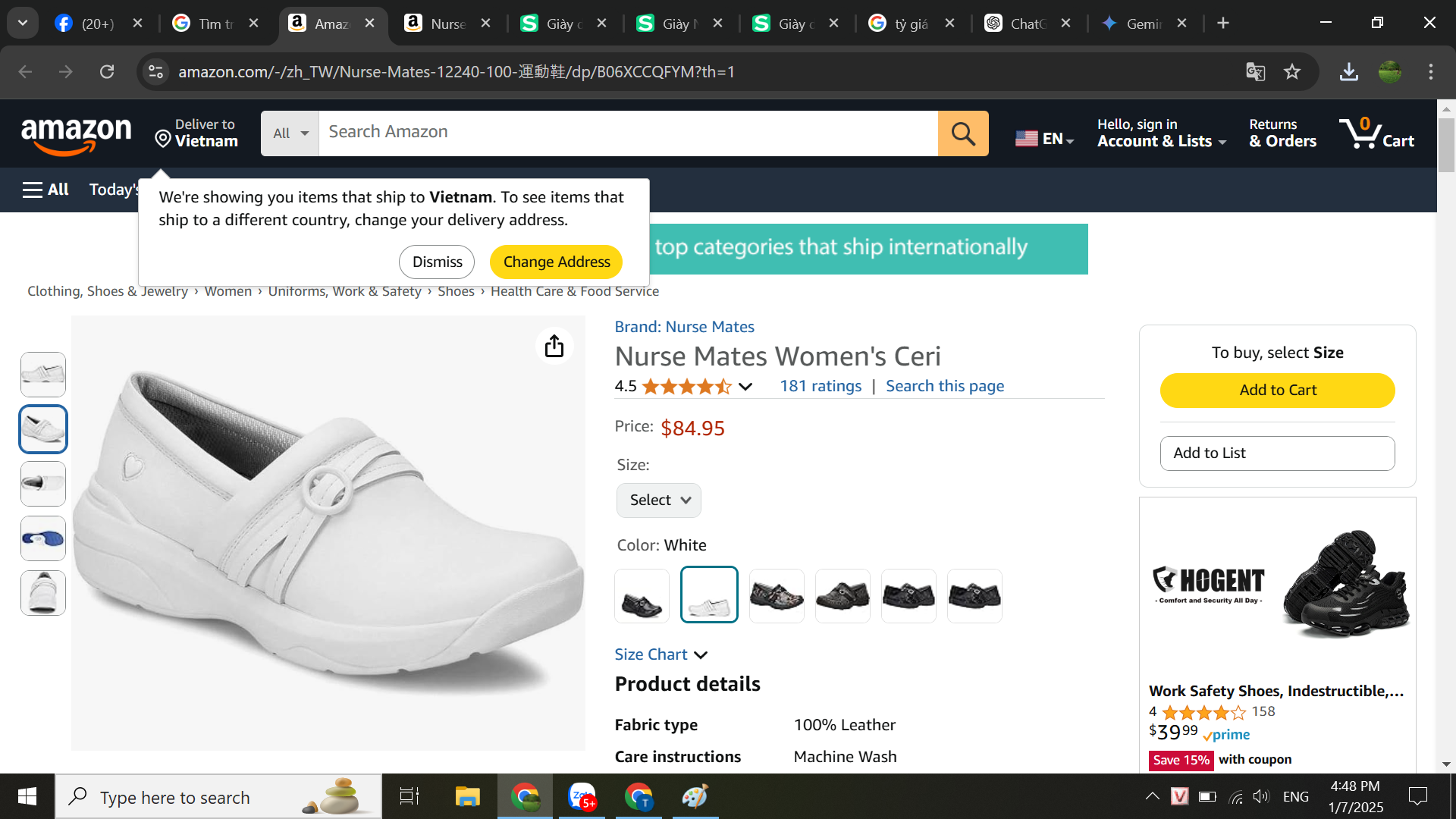The width and height of the screenshot is (1456, 819).
Task: Bookmark this page with the star icon
Action: coord(1292,72)
